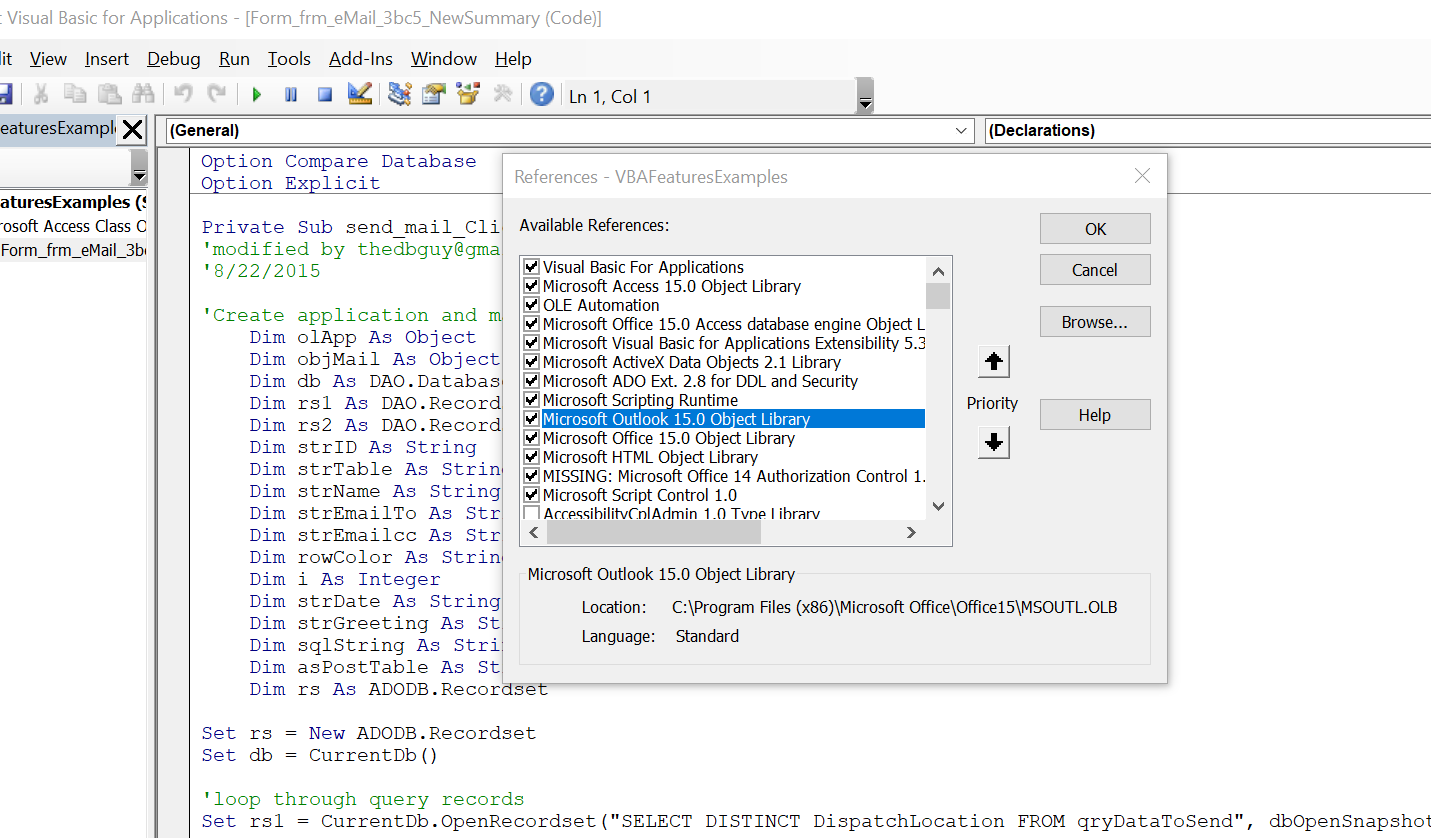
Task: Open the Run menu
Action: pos(234,59)
